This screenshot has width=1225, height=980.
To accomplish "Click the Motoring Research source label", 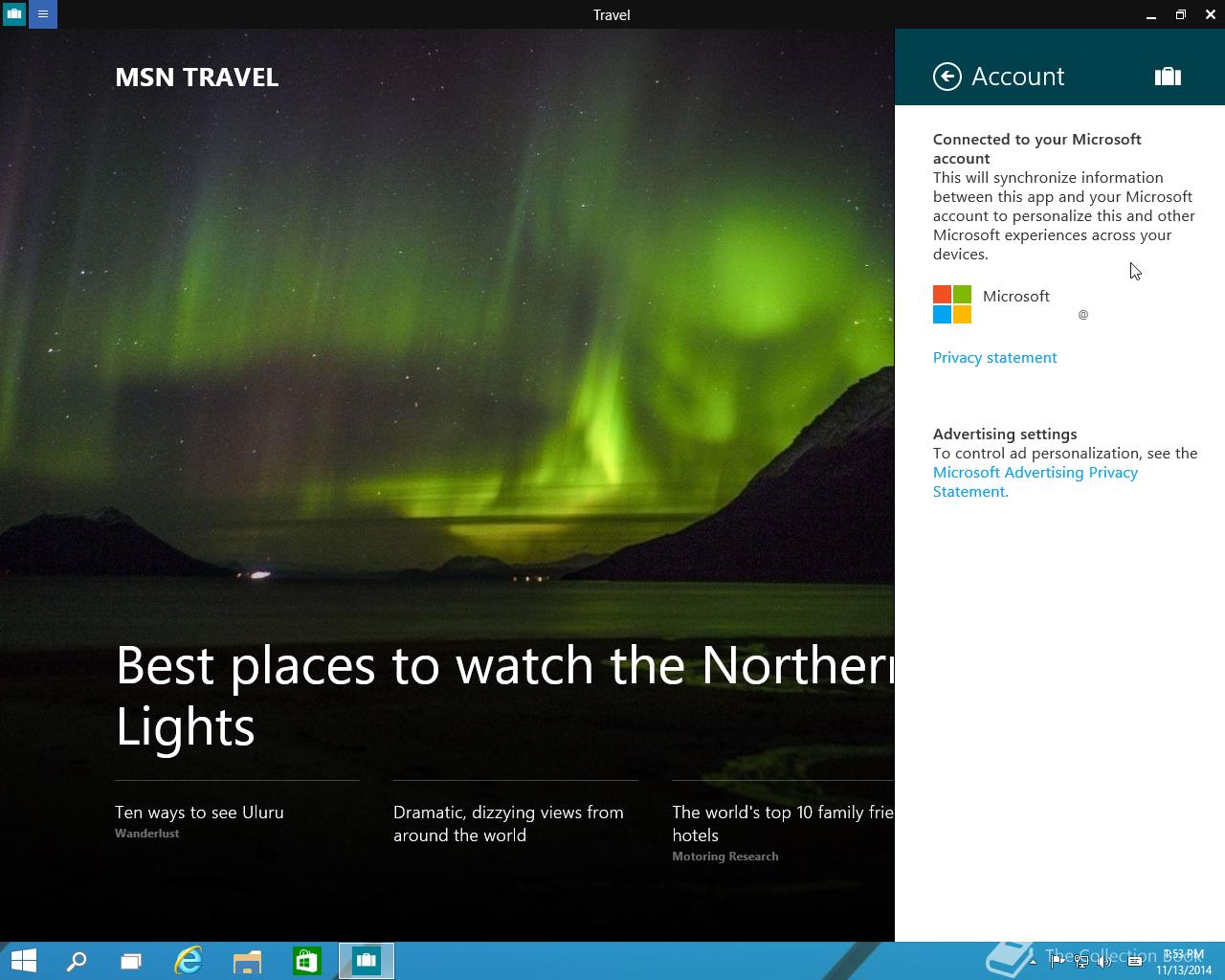I will (x=724, y=857).
